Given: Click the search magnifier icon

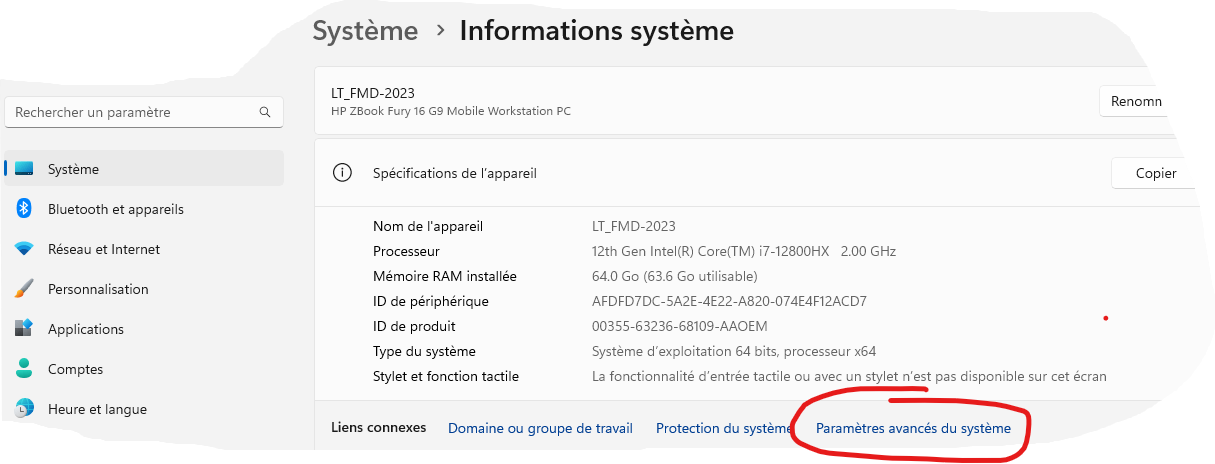Looking at the screenshot, I should click(265, 113).
